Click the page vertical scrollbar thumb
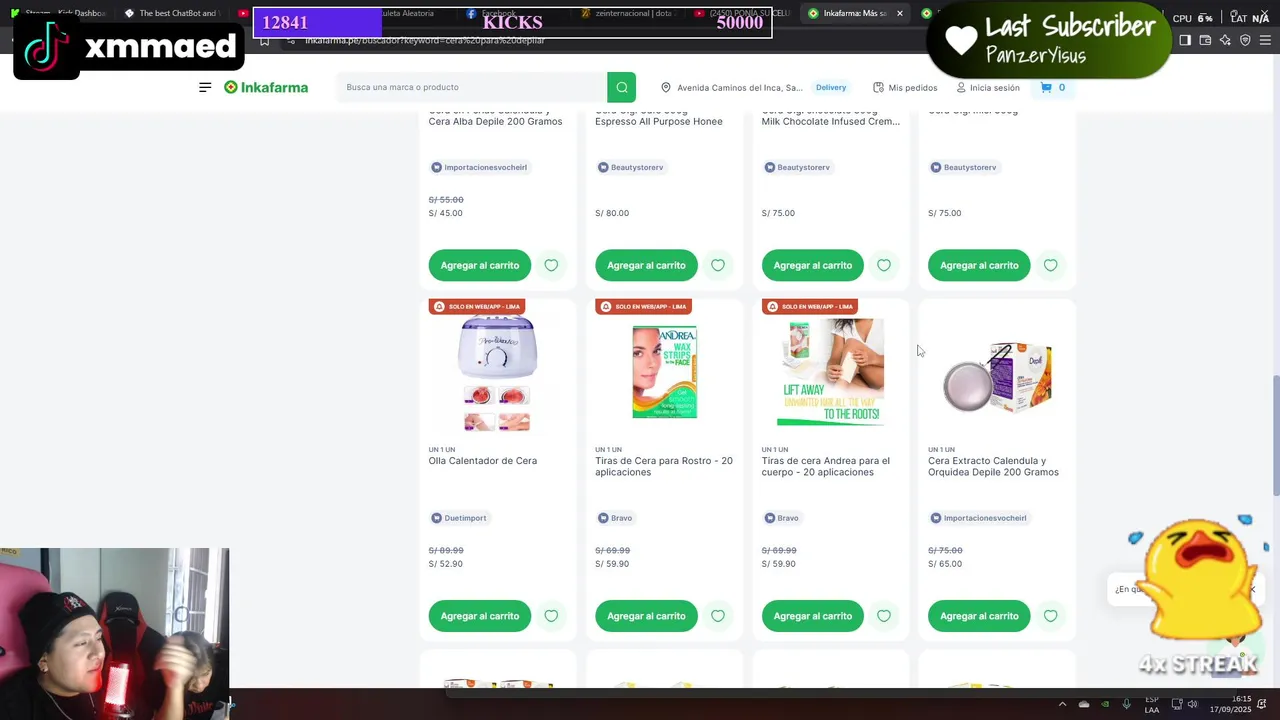This screenshot has height=720, width=1280. point(1275,435)
